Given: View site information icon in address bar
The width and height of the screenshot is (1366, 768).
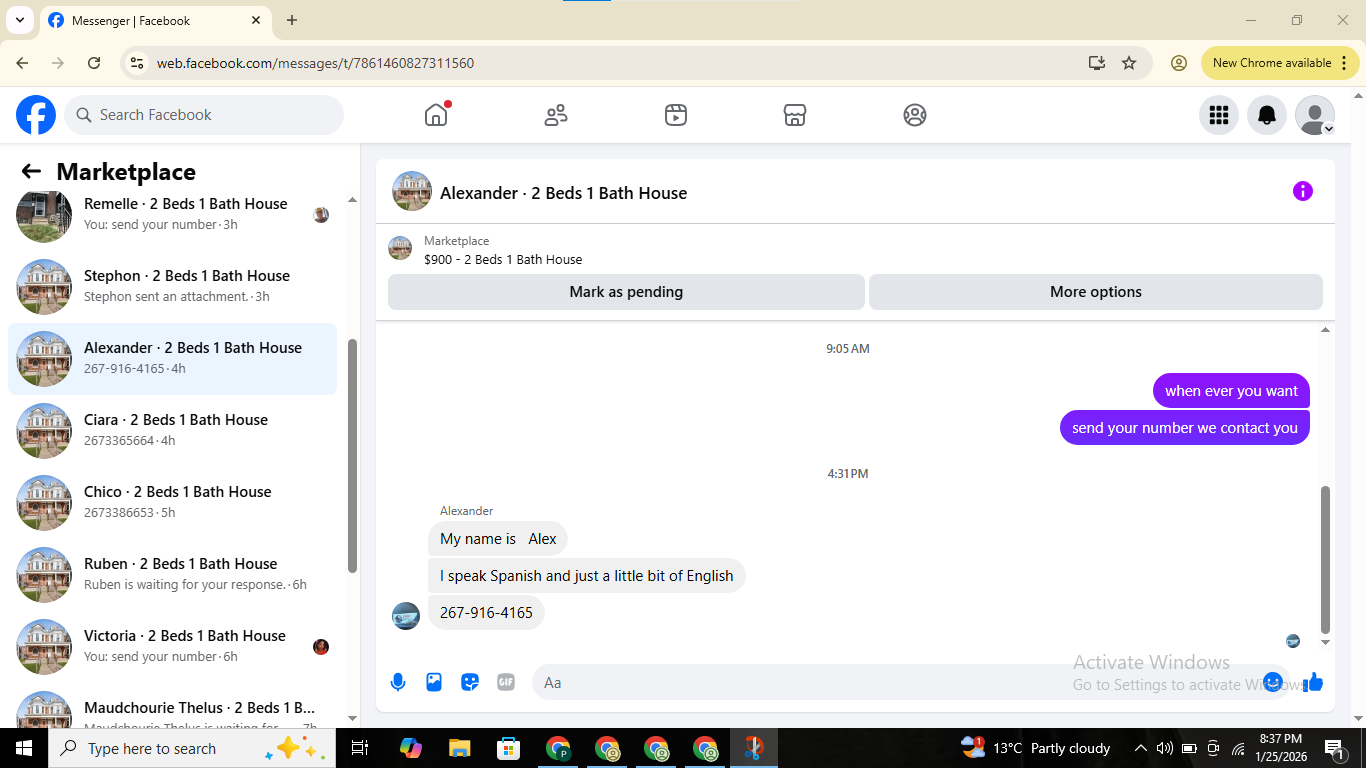Looking at the screenshot, I should click(x=138, y=63).
